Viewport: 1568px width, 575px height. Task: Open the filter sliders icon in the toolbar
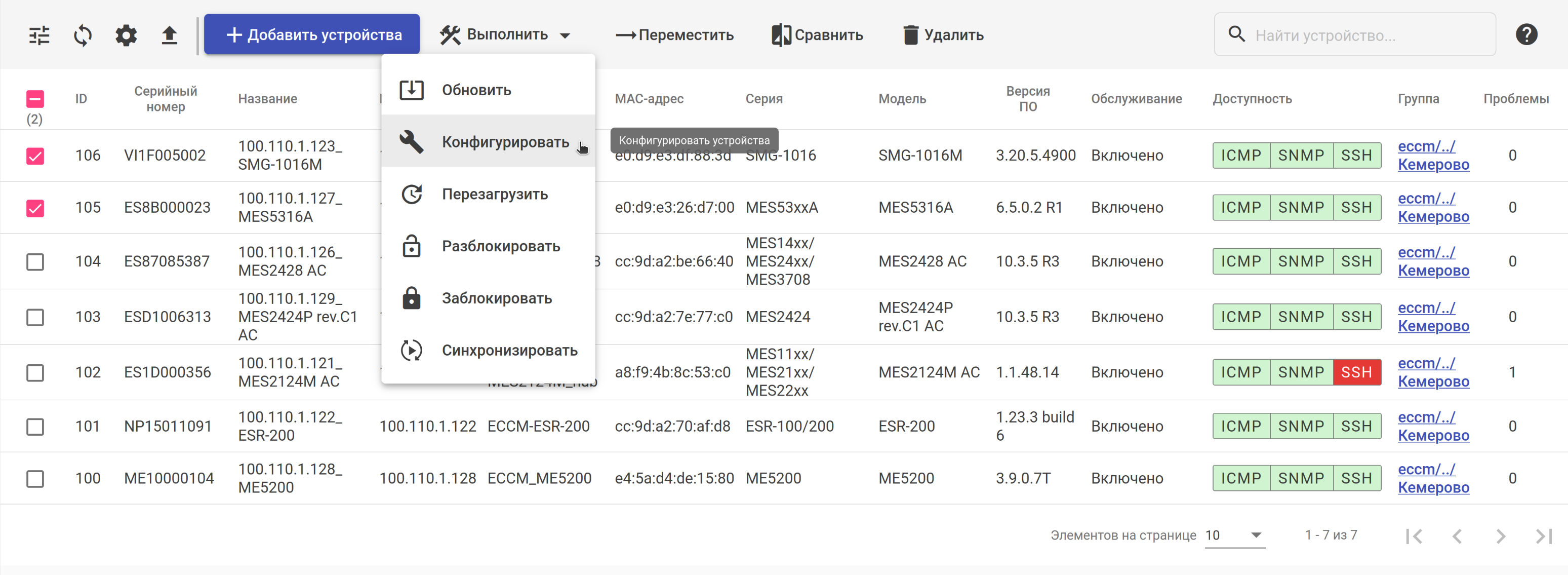click(x=39, y=35)
